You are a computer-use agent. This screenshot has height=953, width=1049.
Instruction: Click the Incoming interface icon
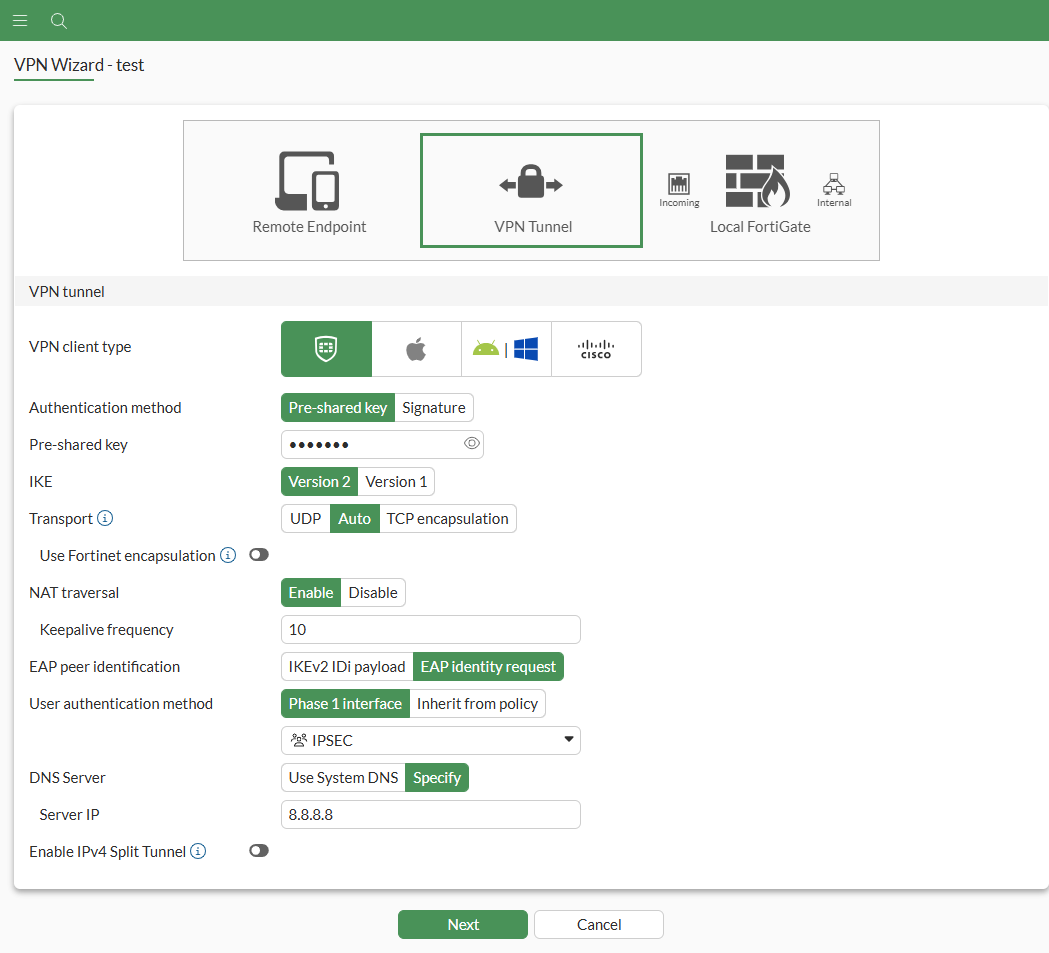(x=679, y=185)
